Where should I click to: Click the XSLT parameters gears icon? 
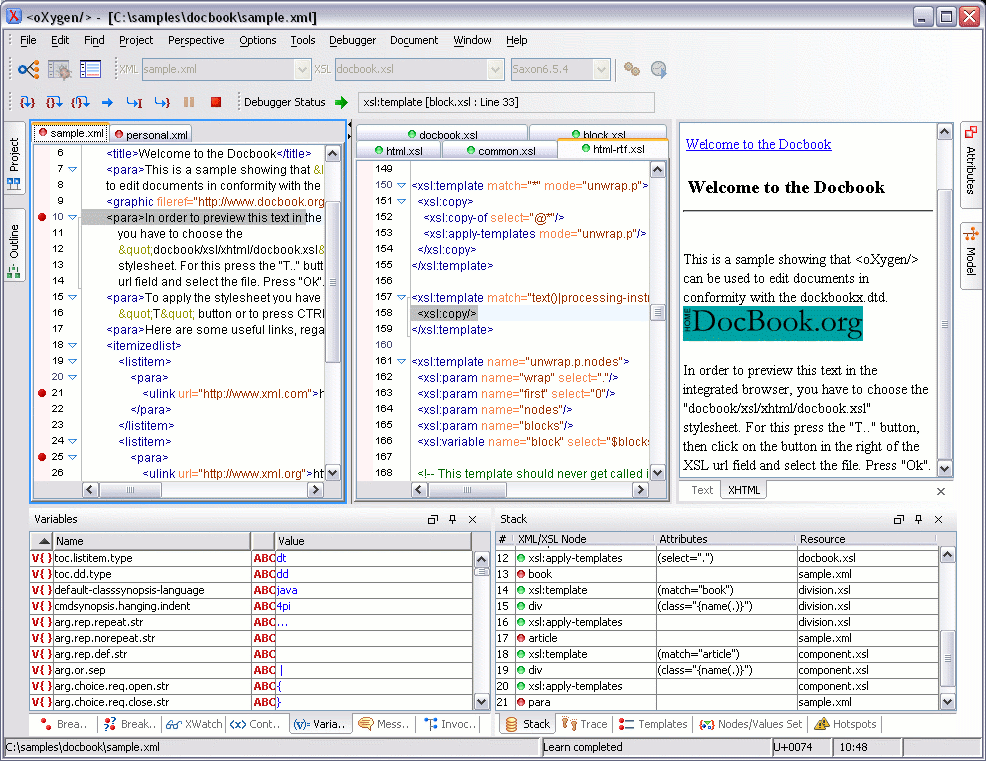coord(632,69)
